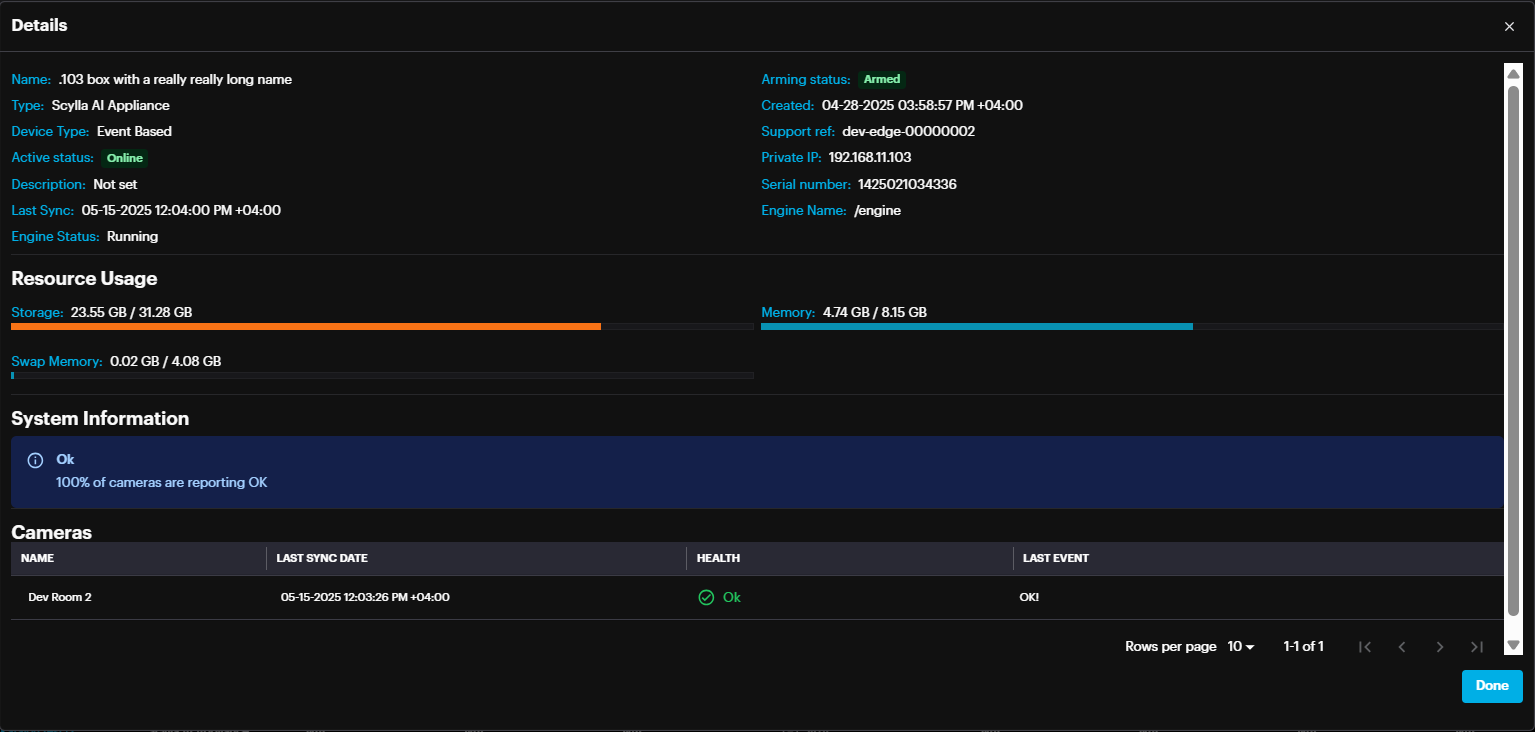This screenshot has width=1535, height=732.
Task: Sort by Last Sync Date column
Action: tap(322, 558)
